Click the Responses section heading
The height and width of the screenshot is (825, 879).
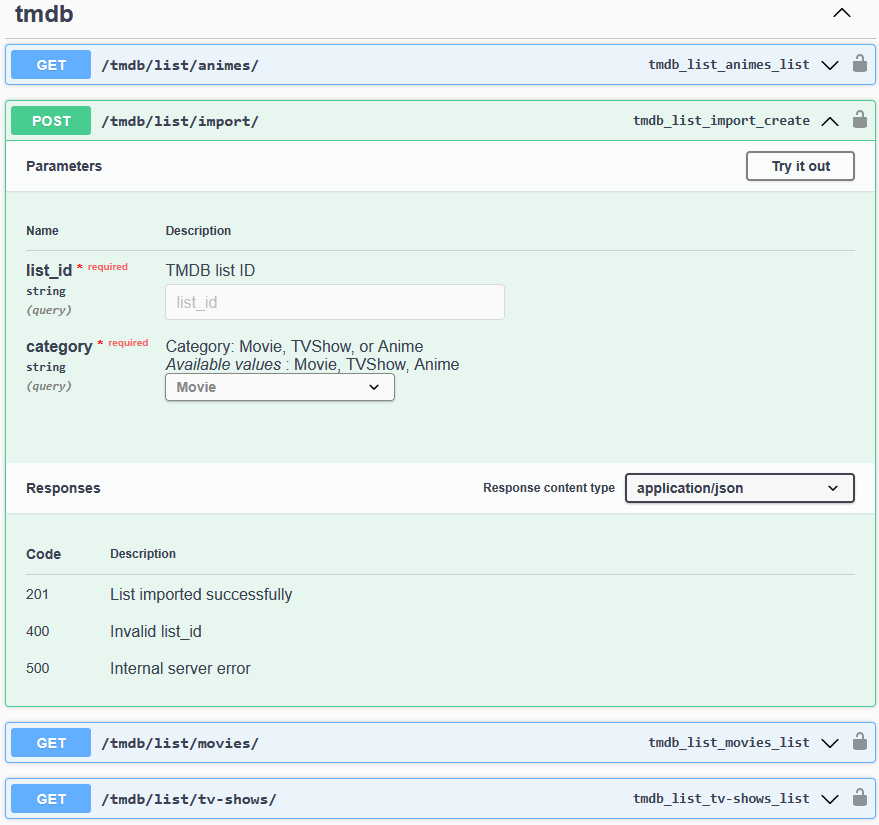pyautogui.click(x=63, y=488)
